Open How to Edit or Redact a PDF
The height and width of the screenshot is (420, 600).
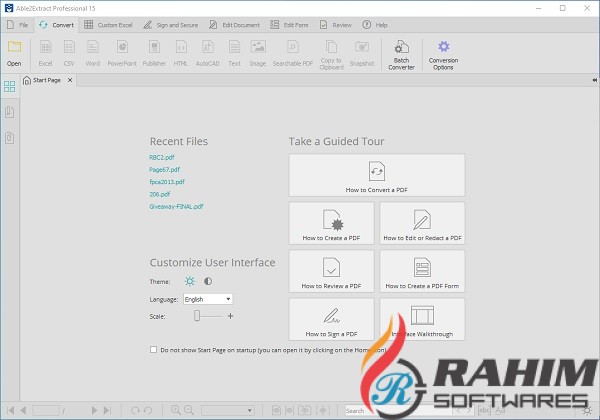pyautogui.click(x=422, y=223)
